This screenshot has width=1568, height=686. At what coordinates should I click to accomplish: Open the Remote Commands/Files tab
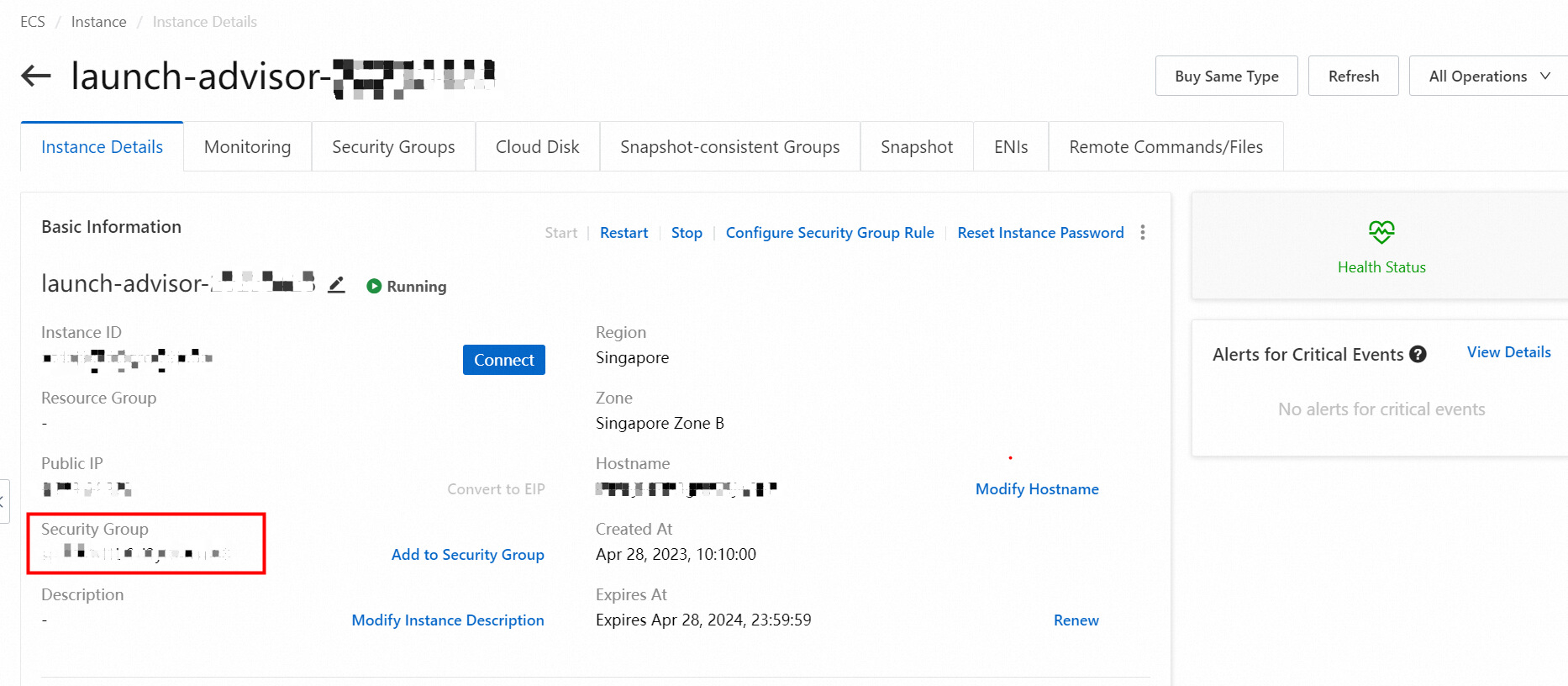point(1165,147)
